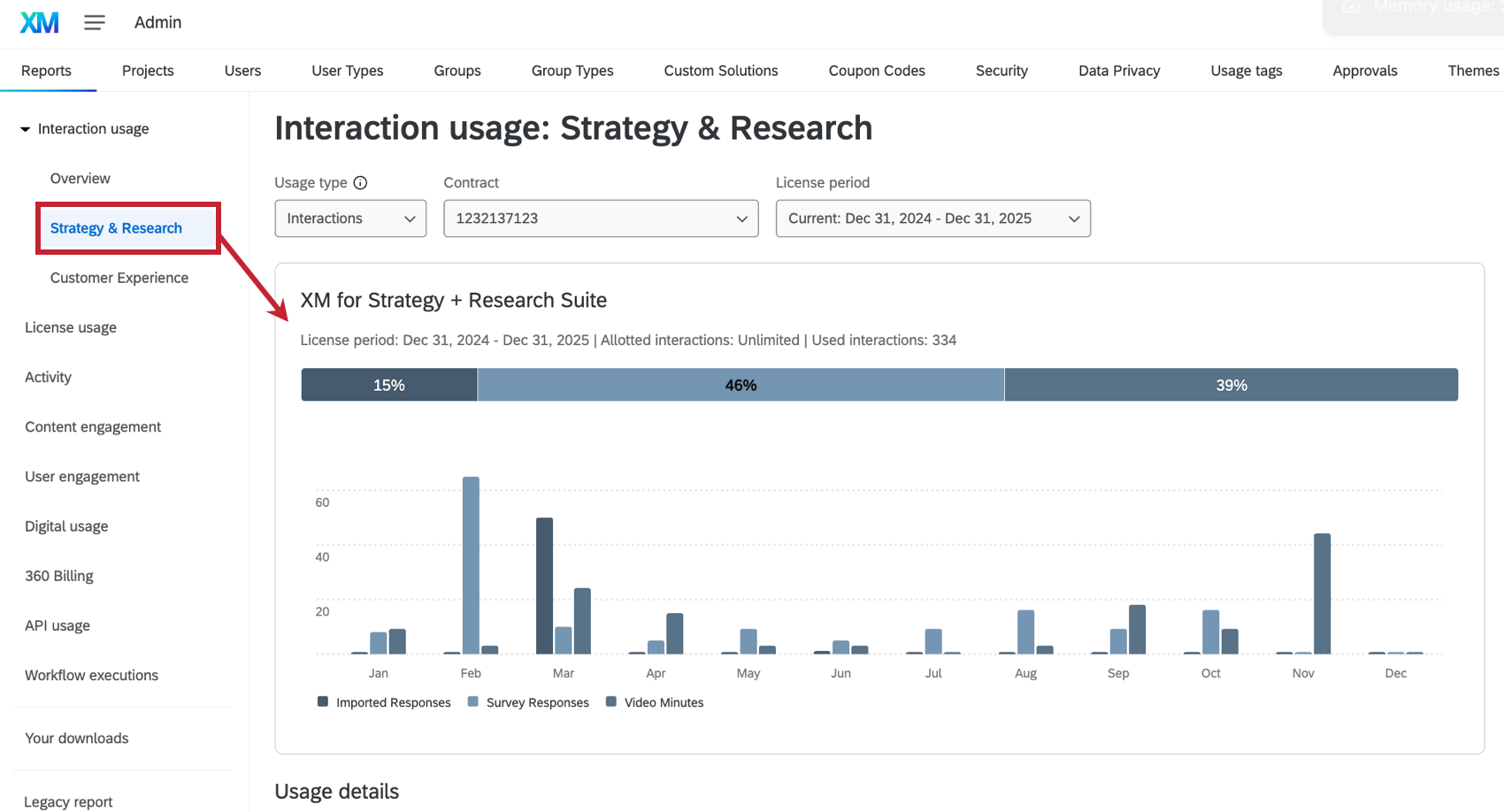Click the 46% segment of usage bar
The width and height of the screenshot is (1504, 812).
(x=740, y=384)
